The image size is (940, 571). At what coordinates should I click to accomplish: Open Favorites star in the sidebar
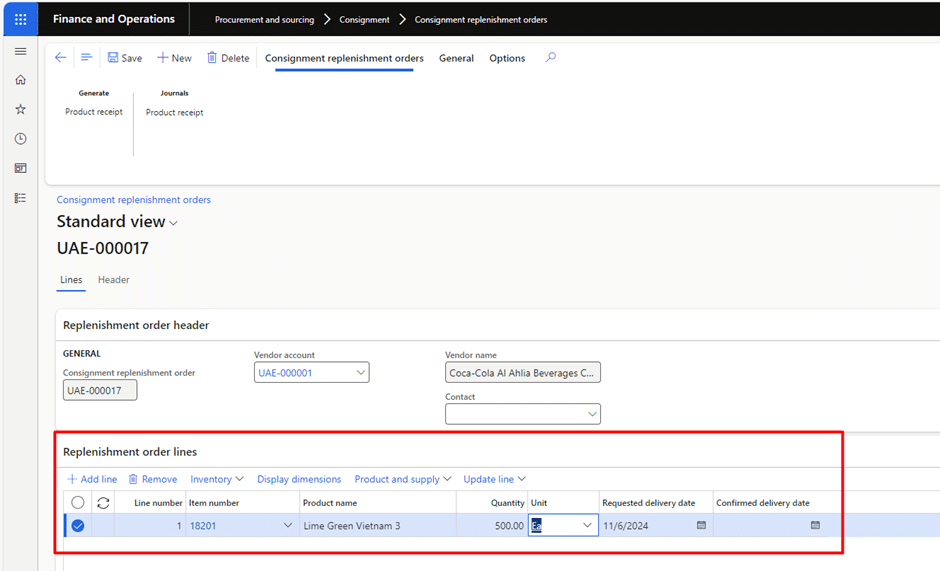pos(20,109)
